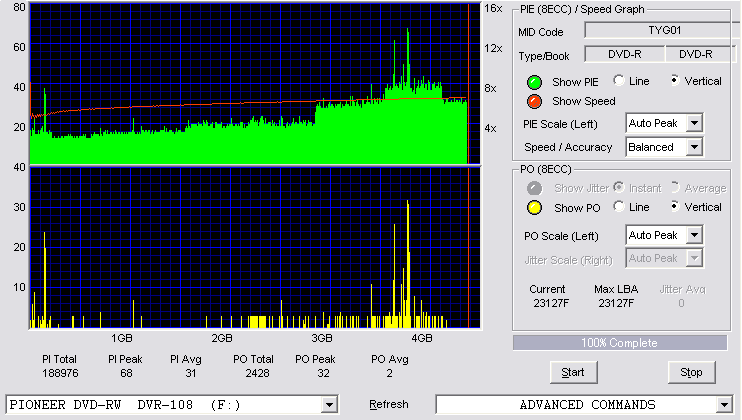
Task: Select Average jitter radio button
Action: 674,187
